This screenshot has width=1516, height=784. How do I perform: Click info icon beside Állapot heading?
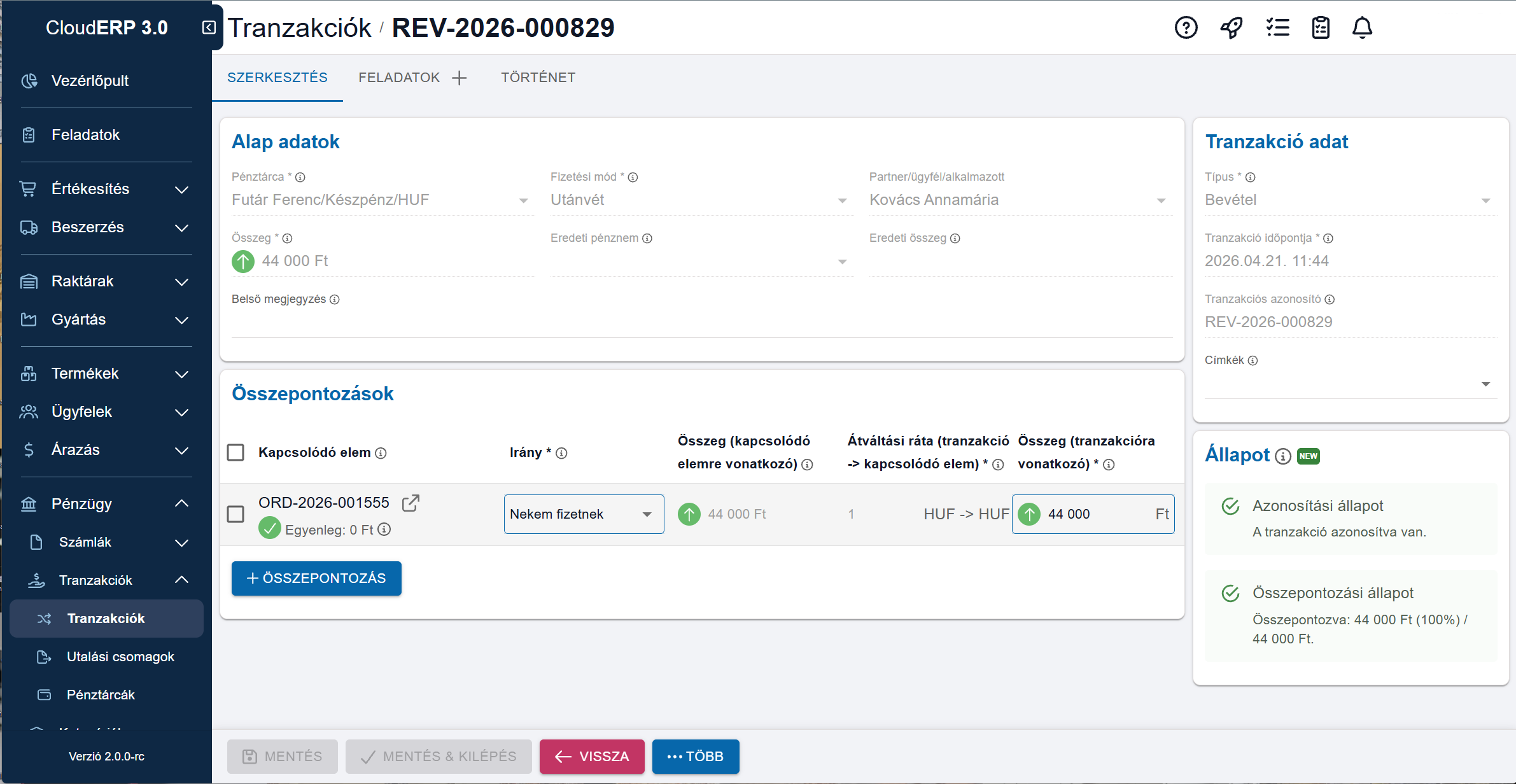tap(1283, 456)
